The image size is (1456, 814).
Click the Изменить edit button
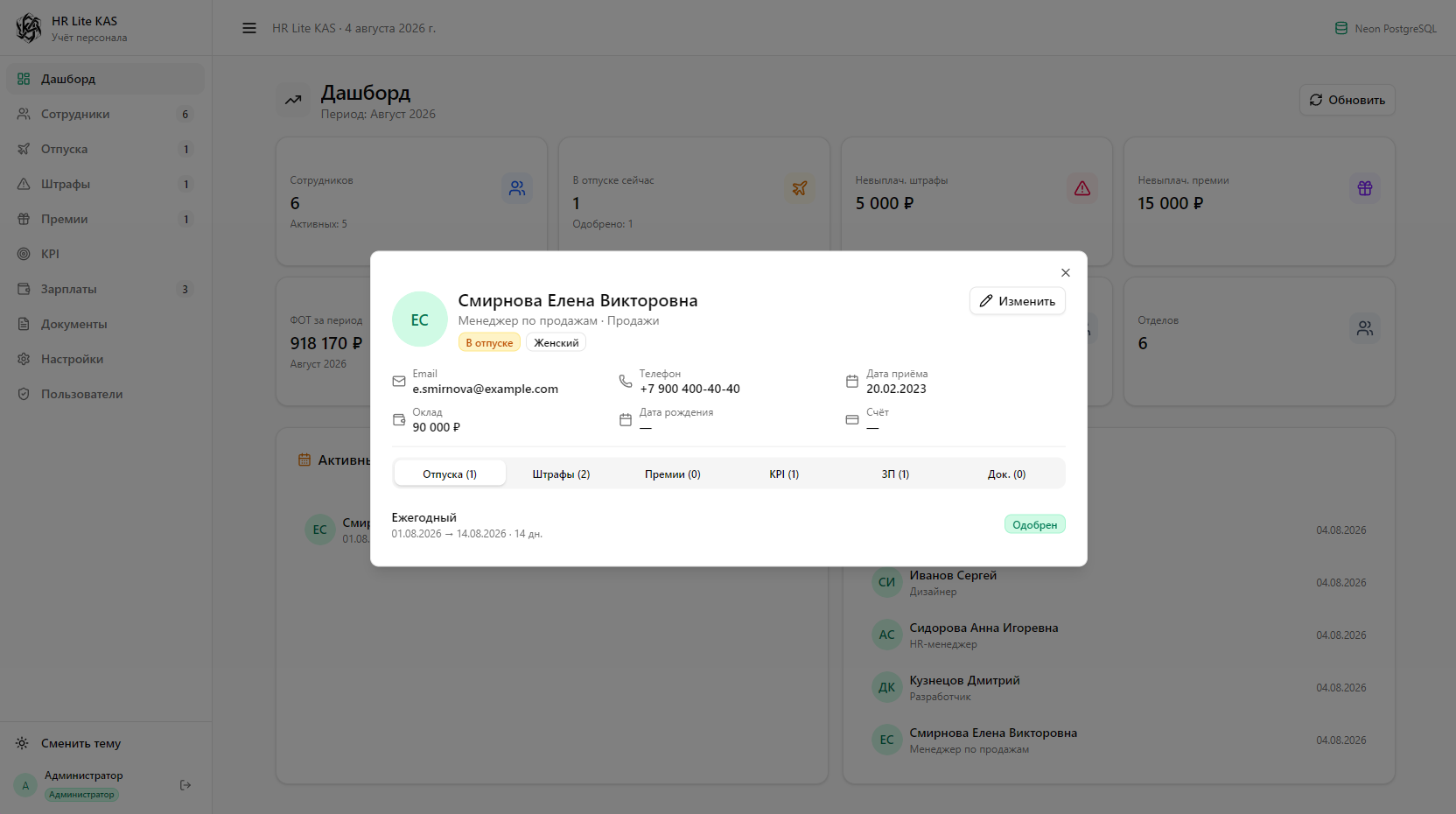point(1018,301)
